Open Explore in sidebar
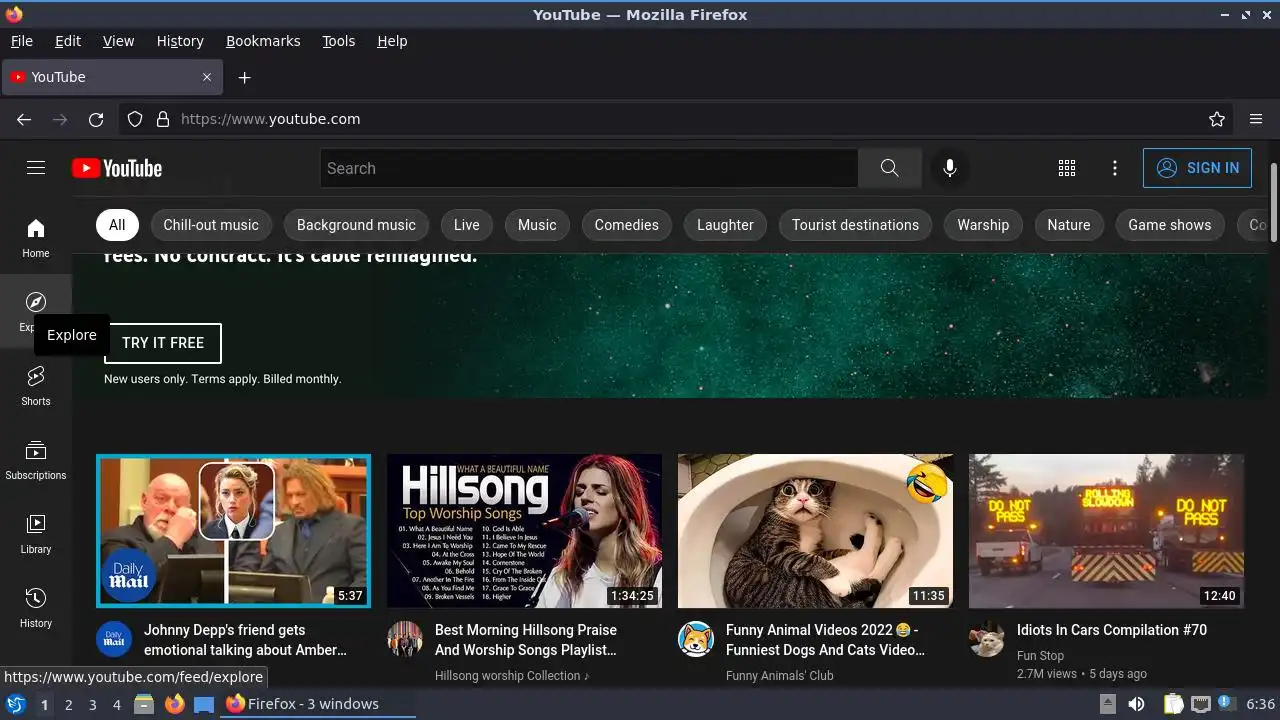This screenshot has width=1280, height=720. (x=36, y=312)
